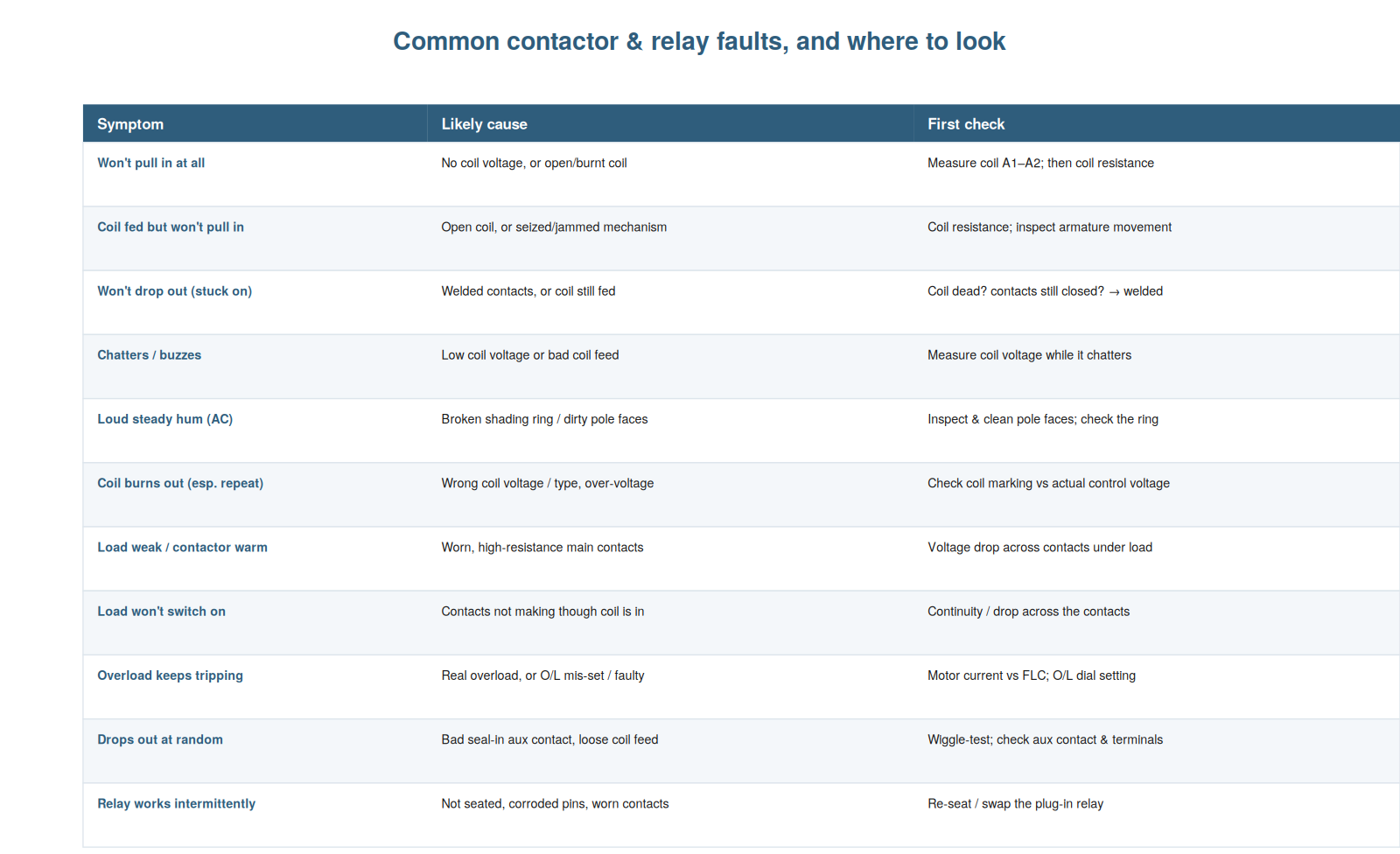Select "Coil burns out (esp. repeat)" symptom
Viewport: 1400px width, 854px height.
coord(180,483)
